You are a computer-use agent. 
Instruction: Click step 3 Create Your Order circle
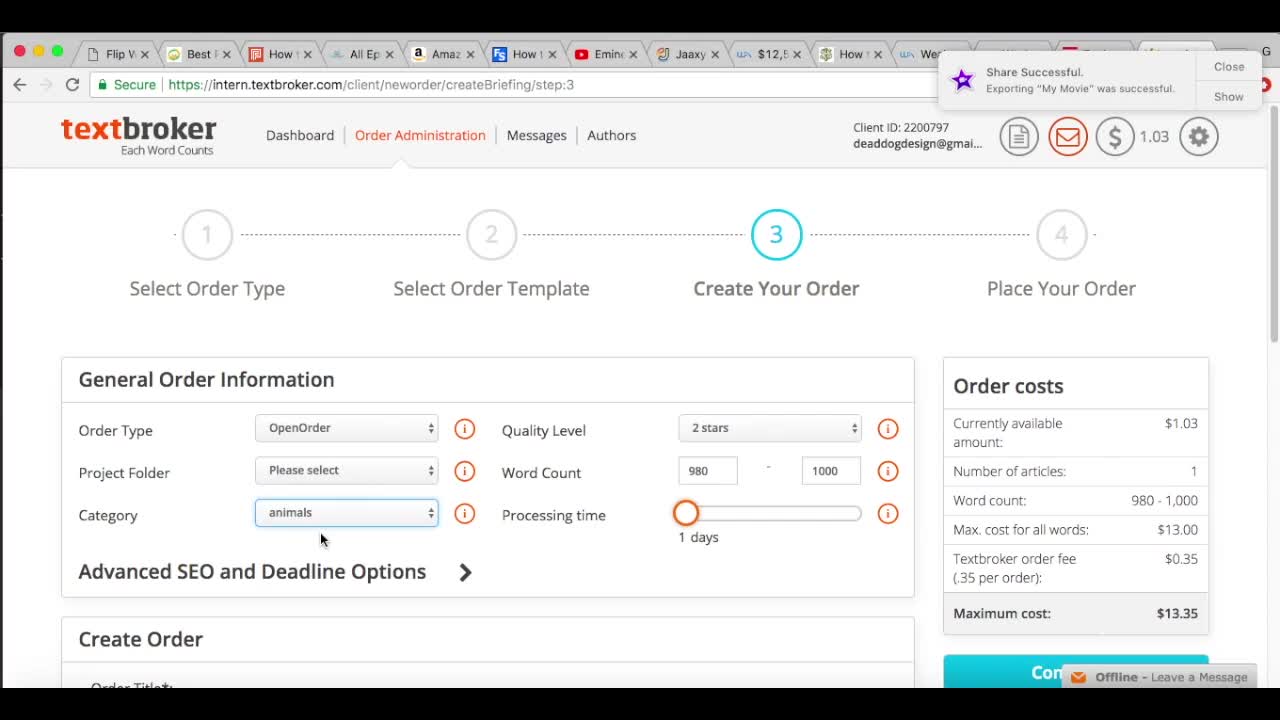click(776, 235)
